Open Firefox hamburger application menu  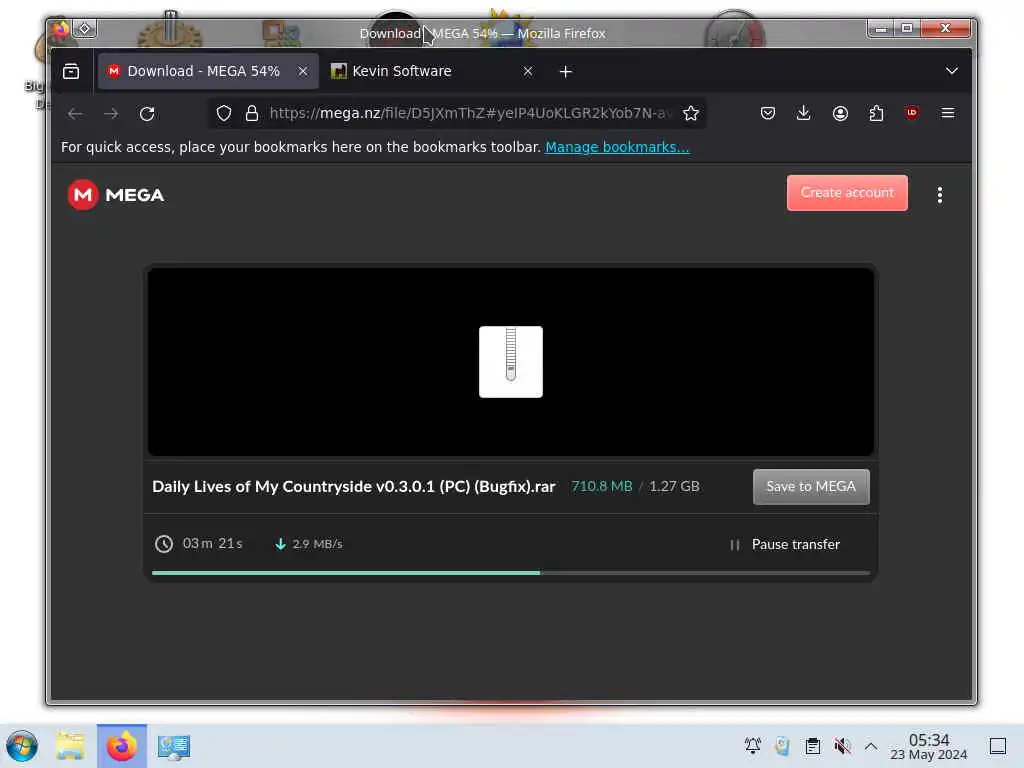pyautogui.click(x=948, y=113)
